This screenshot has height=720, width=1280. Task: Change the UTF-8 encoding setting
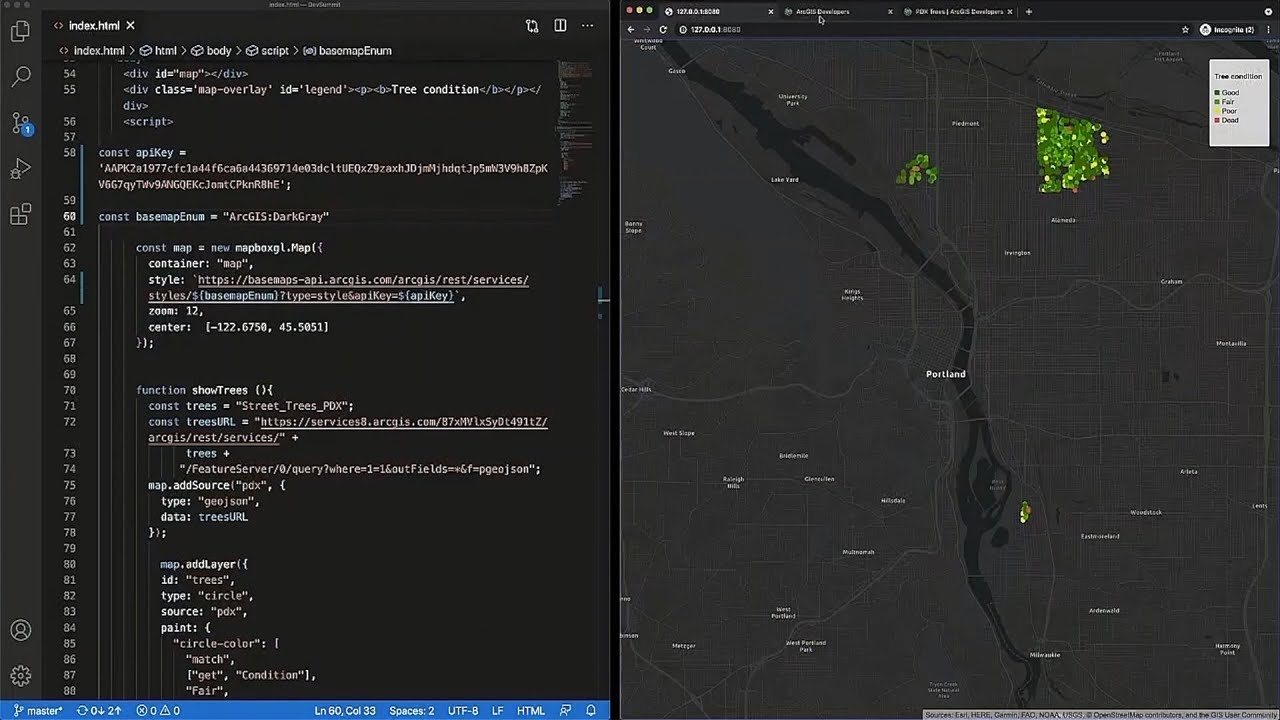click(x=463, y=711)
